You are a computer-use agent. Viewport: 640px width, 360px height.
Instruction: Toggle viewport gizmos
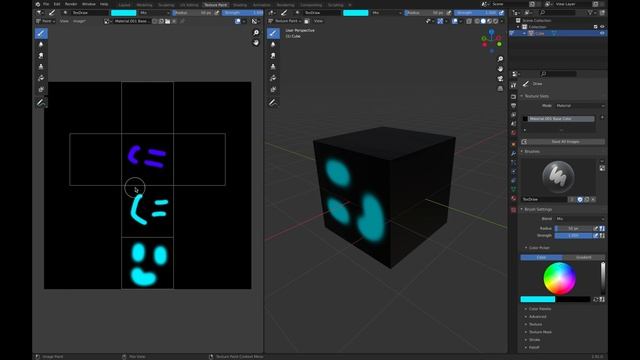[x=440, y=21]
